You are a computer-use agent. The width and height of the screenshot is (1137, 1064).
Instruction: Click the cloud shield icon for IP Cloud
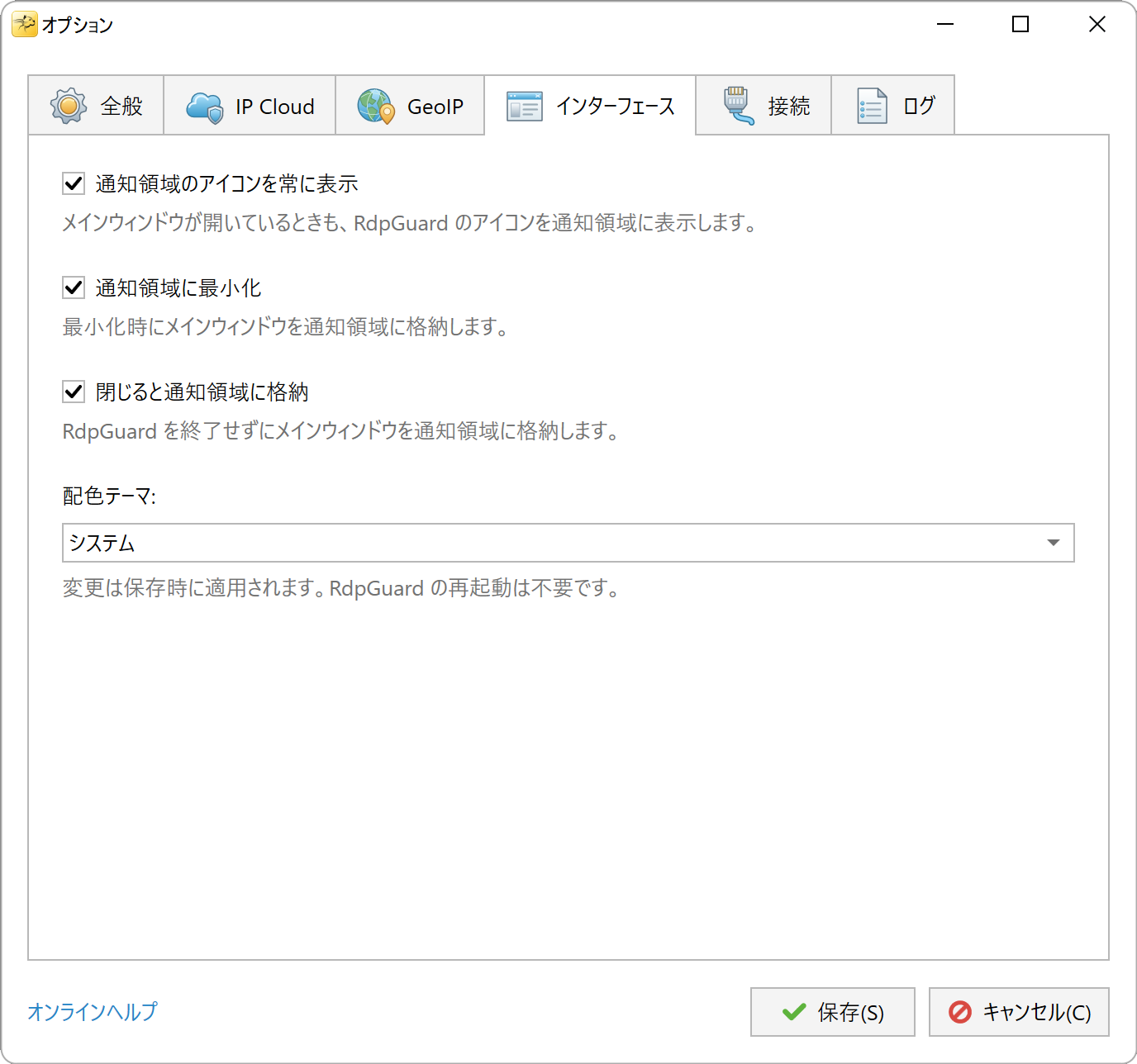tap(204, 107)
